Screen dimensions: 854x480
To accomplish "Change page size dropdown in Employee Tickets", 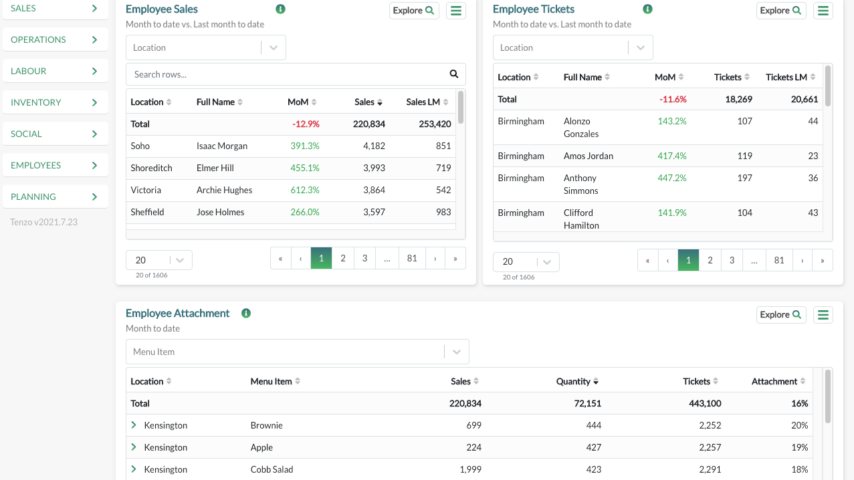I will pos(526,262).
